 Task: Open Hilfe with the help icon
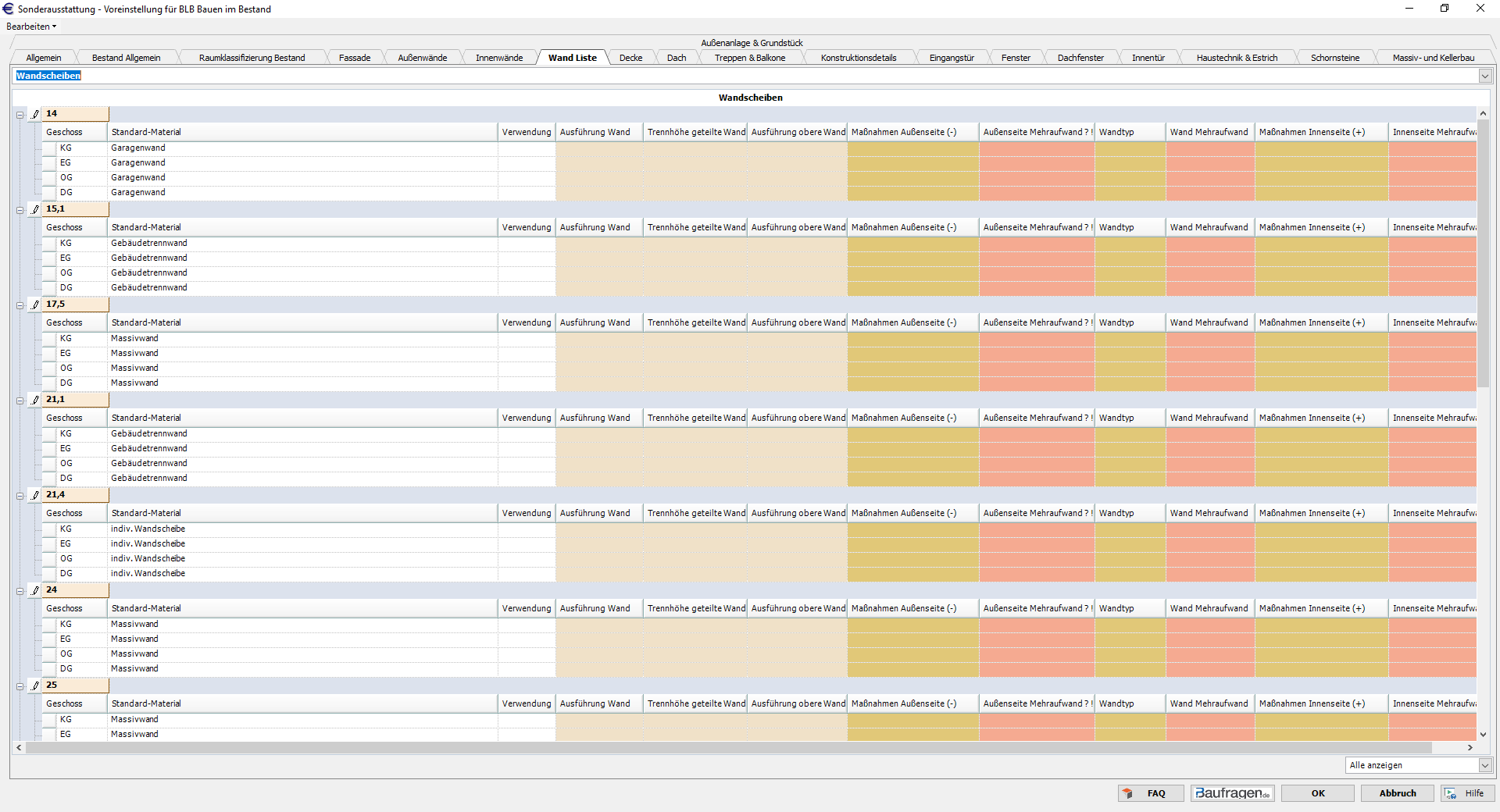pyautogui.click(x=1466, y=793)
